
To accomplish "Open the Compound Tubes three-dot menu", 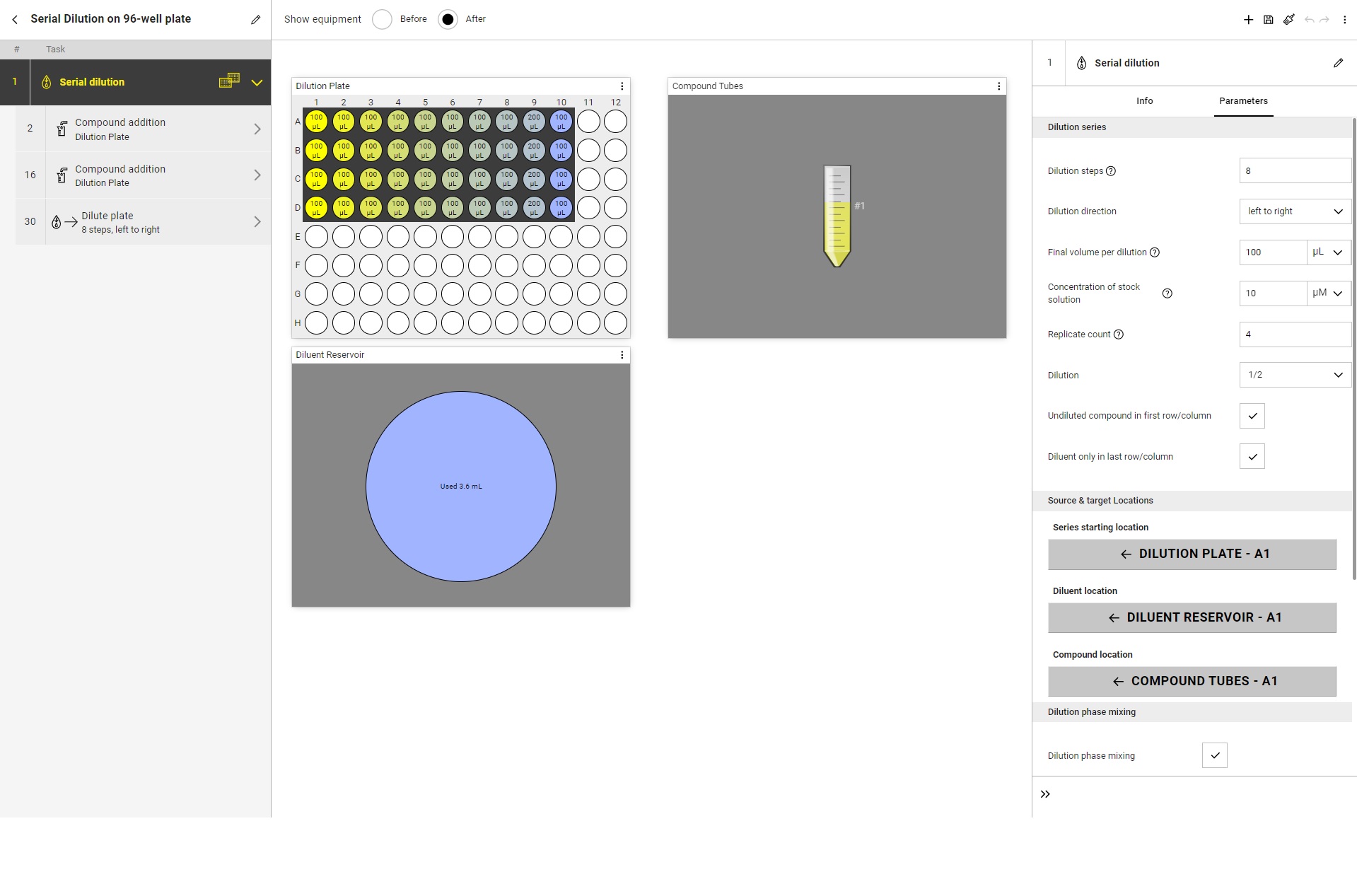I will click(998, 86).
